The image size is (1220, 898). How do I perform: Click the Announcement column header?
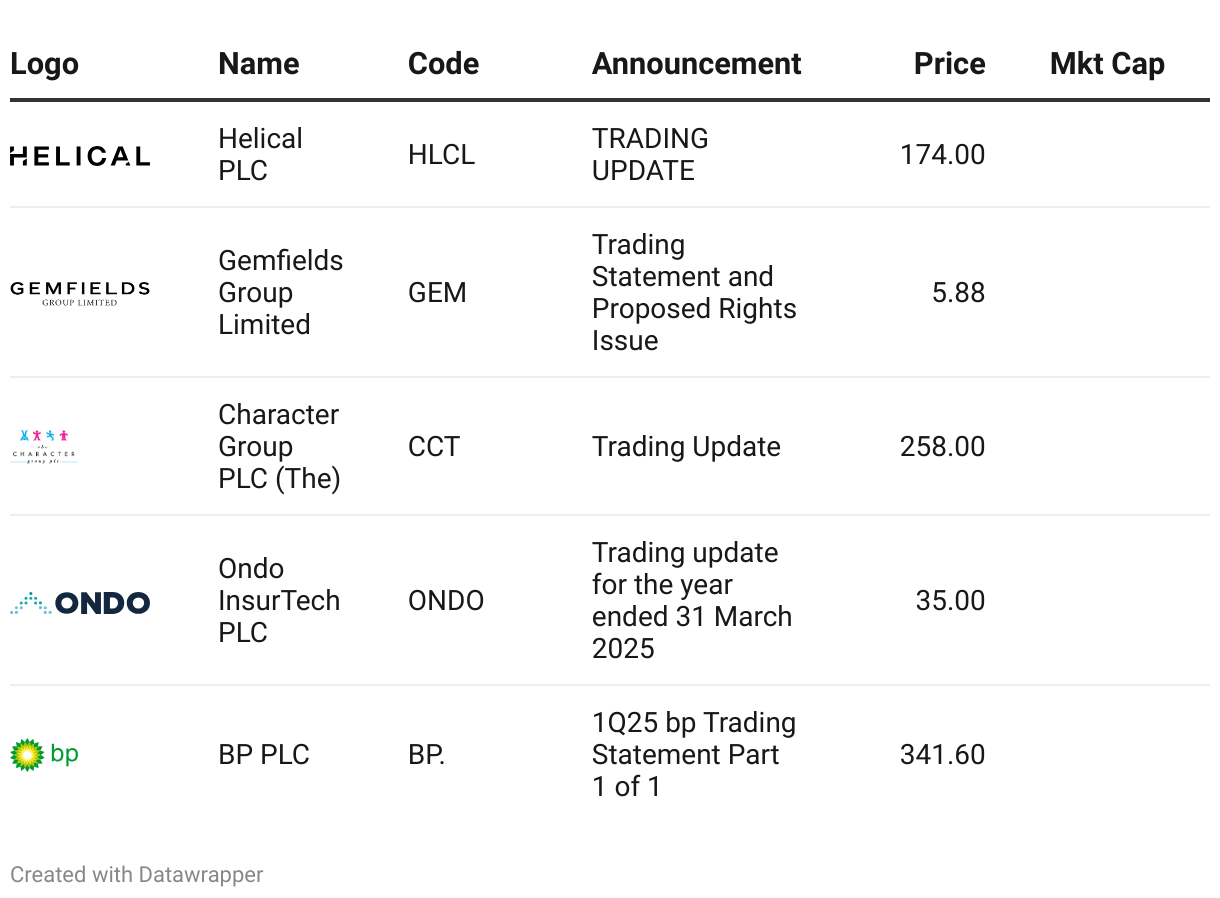click(696, 64)
